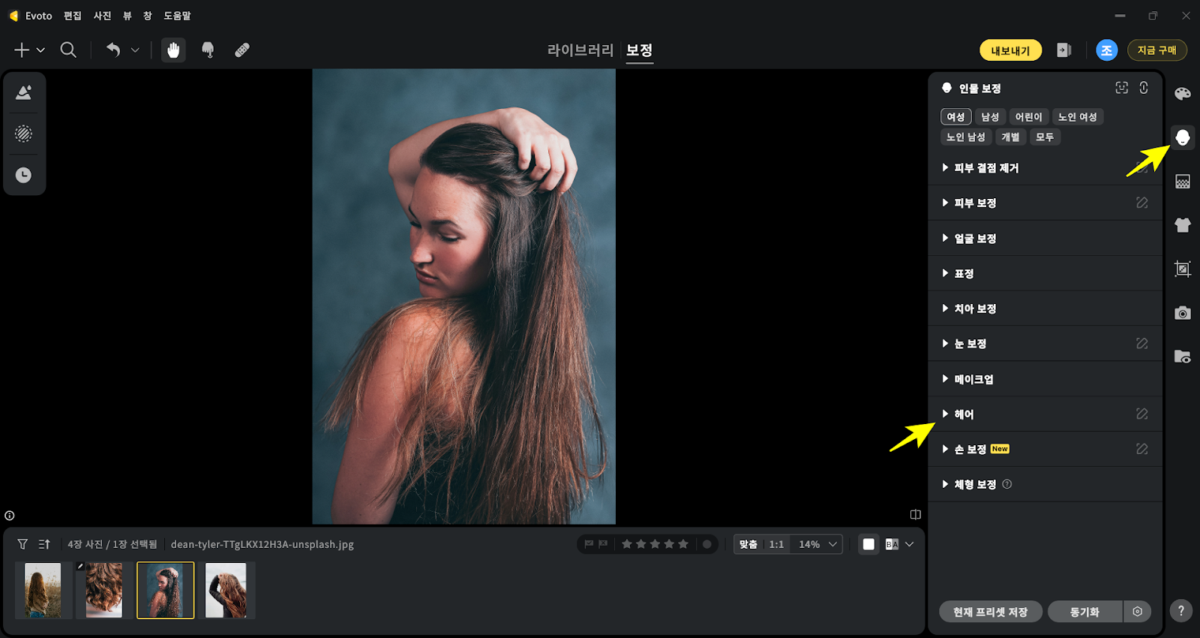Open the color adjustment palette panel

tap(1182, 94)
